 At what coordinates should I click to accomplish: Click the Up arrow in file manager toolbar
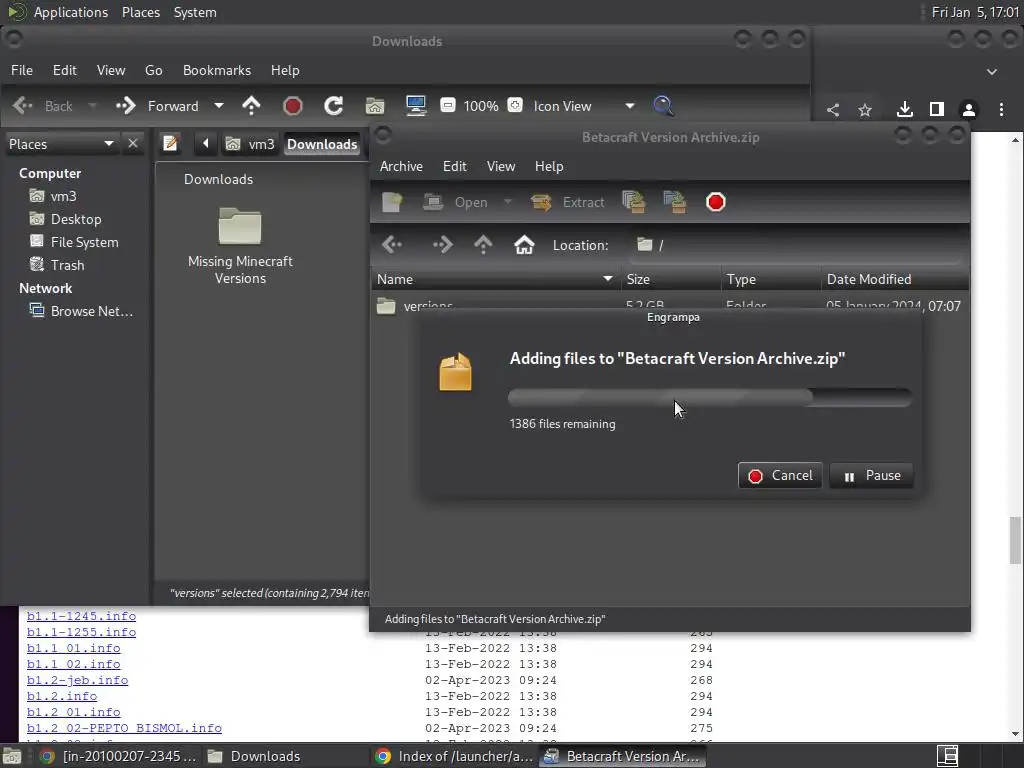click(x=251, y=106)
